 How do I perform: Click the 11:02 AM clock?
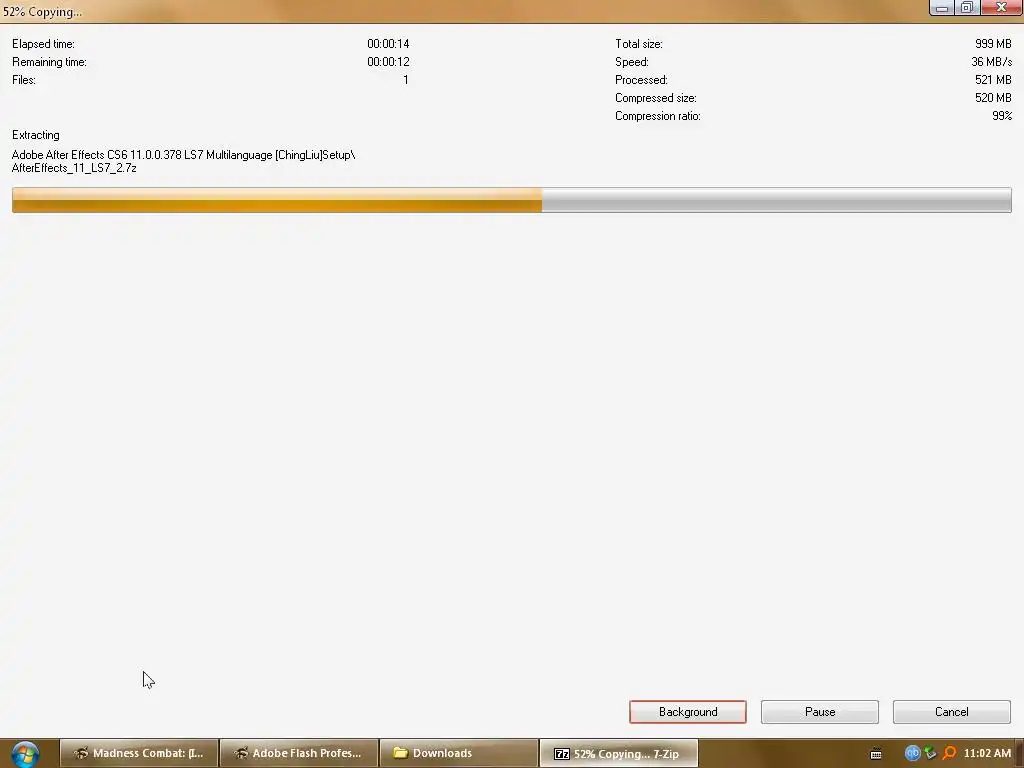pyautogui.click(x=987, y=753)
